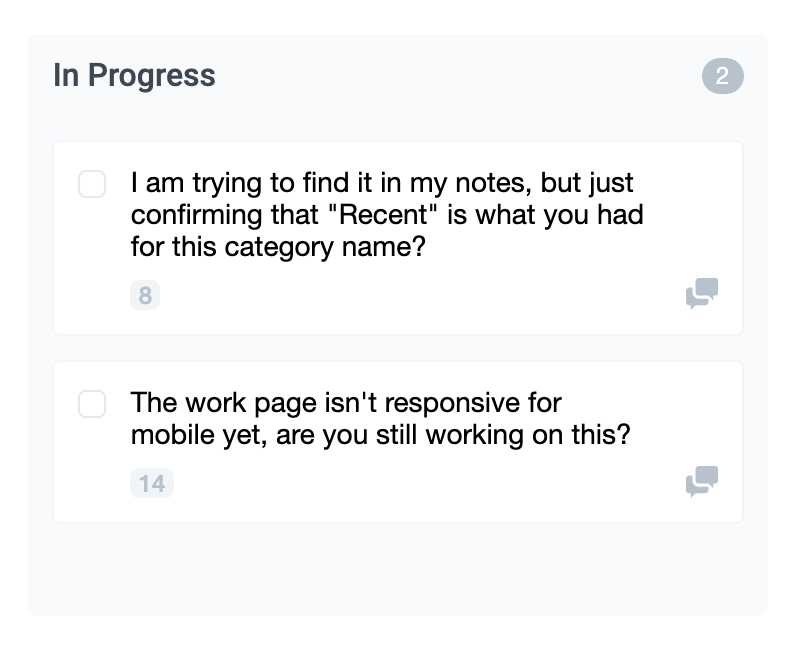Click the chat bubbles icon beside badge 14

[x=702, y=481]
